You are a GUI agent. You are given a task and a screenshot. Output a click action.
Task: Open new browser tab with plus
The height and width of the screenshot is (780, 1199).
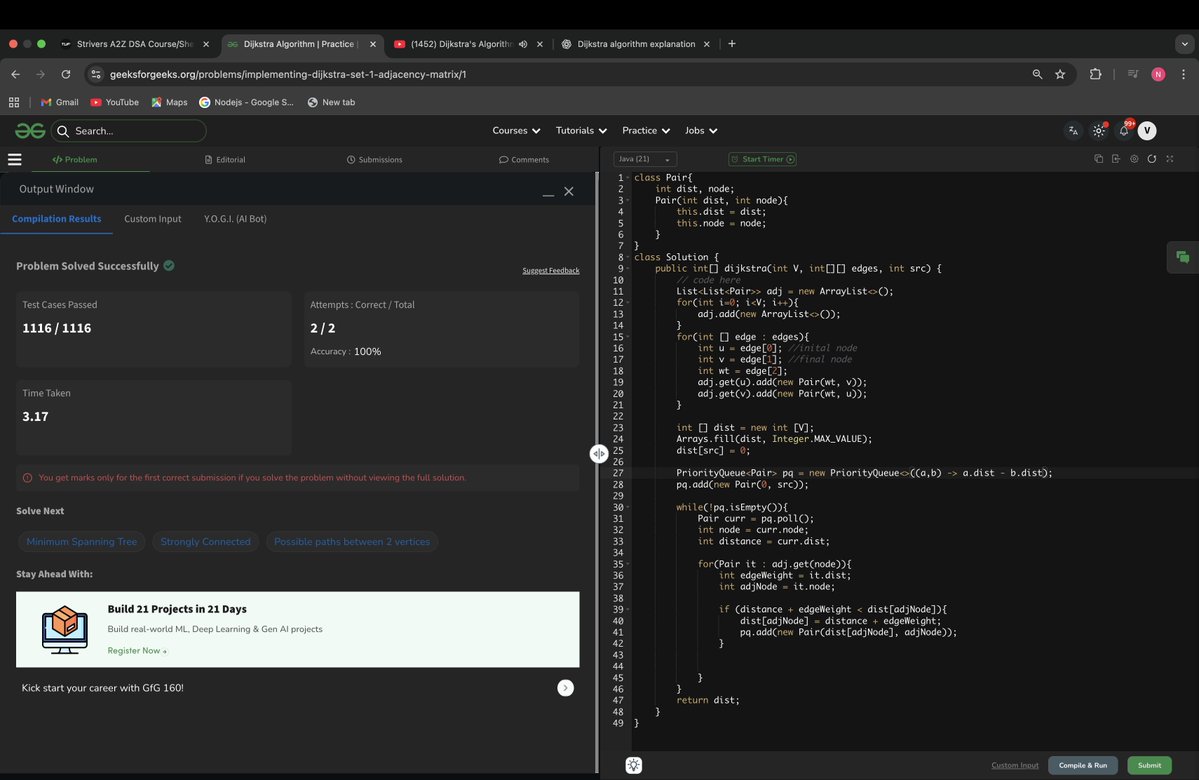point(732,44)
